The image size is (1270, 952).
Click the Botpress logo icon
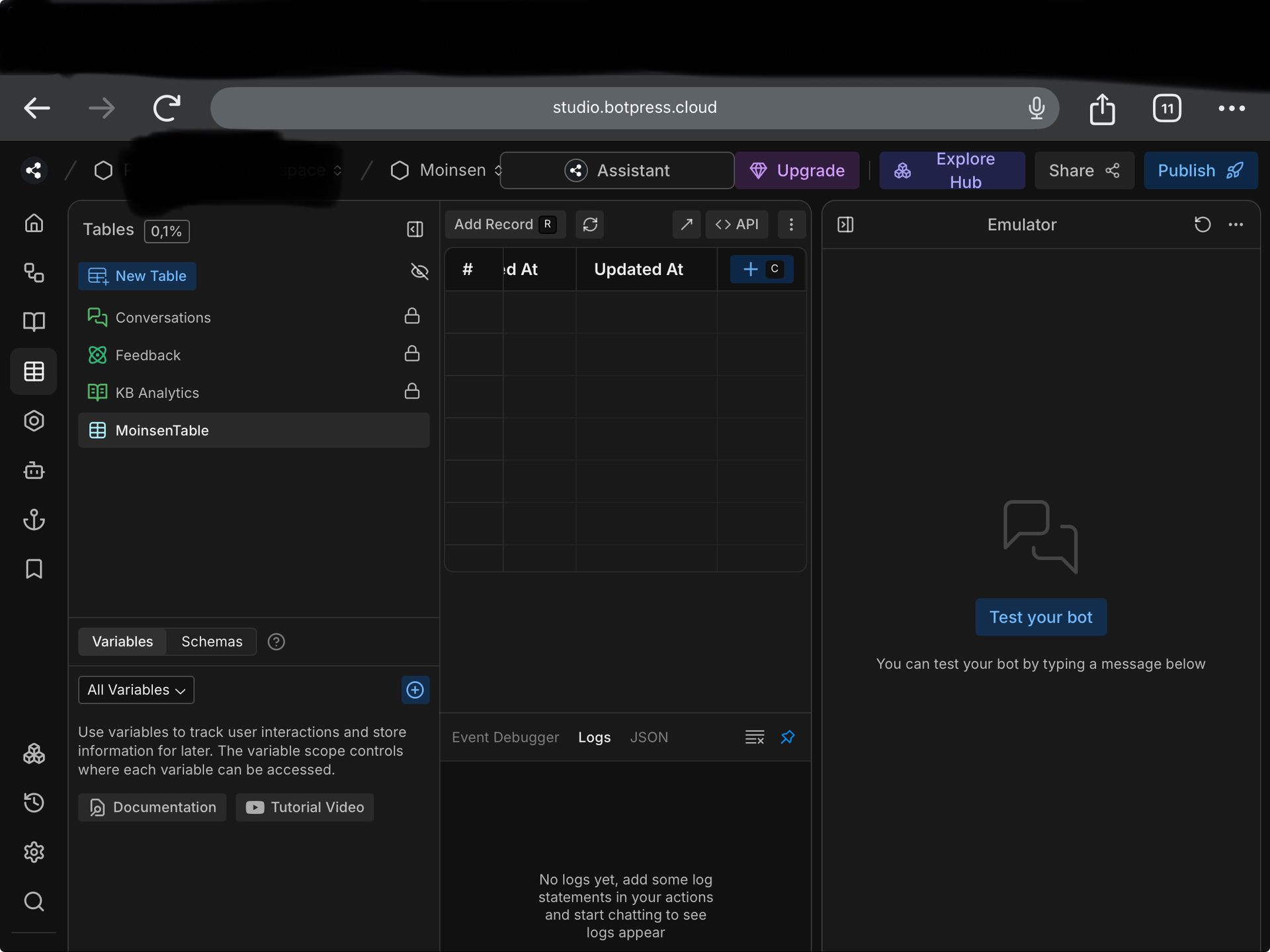[34, 171]
